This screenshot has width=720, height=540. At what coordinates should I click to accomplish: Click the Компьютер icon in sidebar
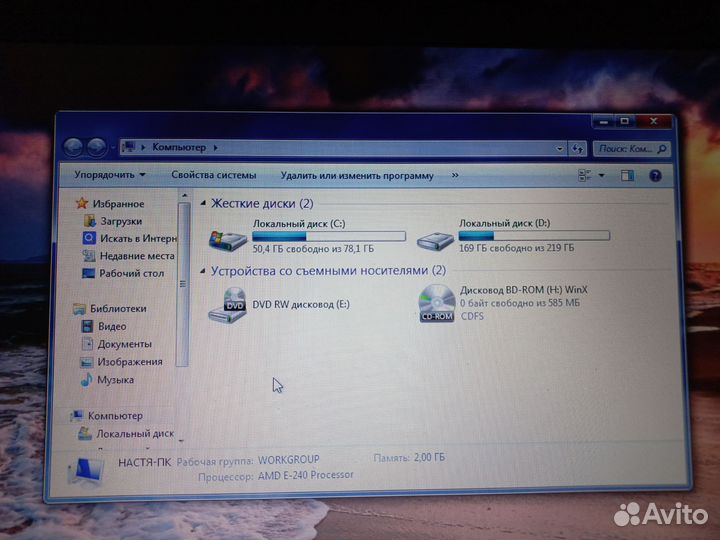pos(77,416)
